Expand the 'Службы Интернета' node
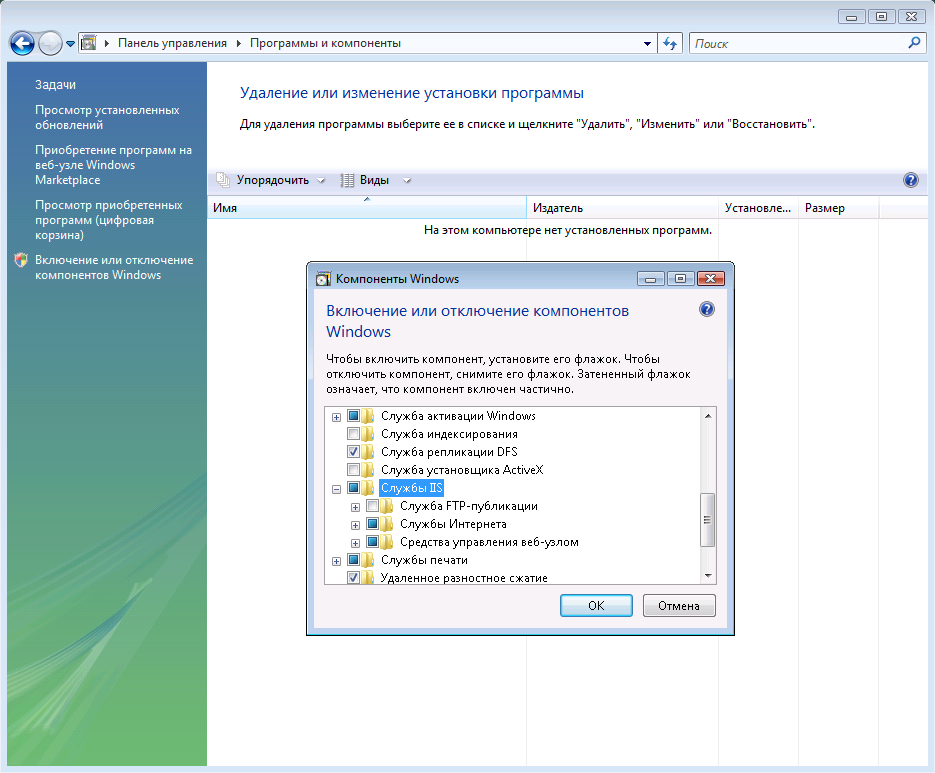 355,525
